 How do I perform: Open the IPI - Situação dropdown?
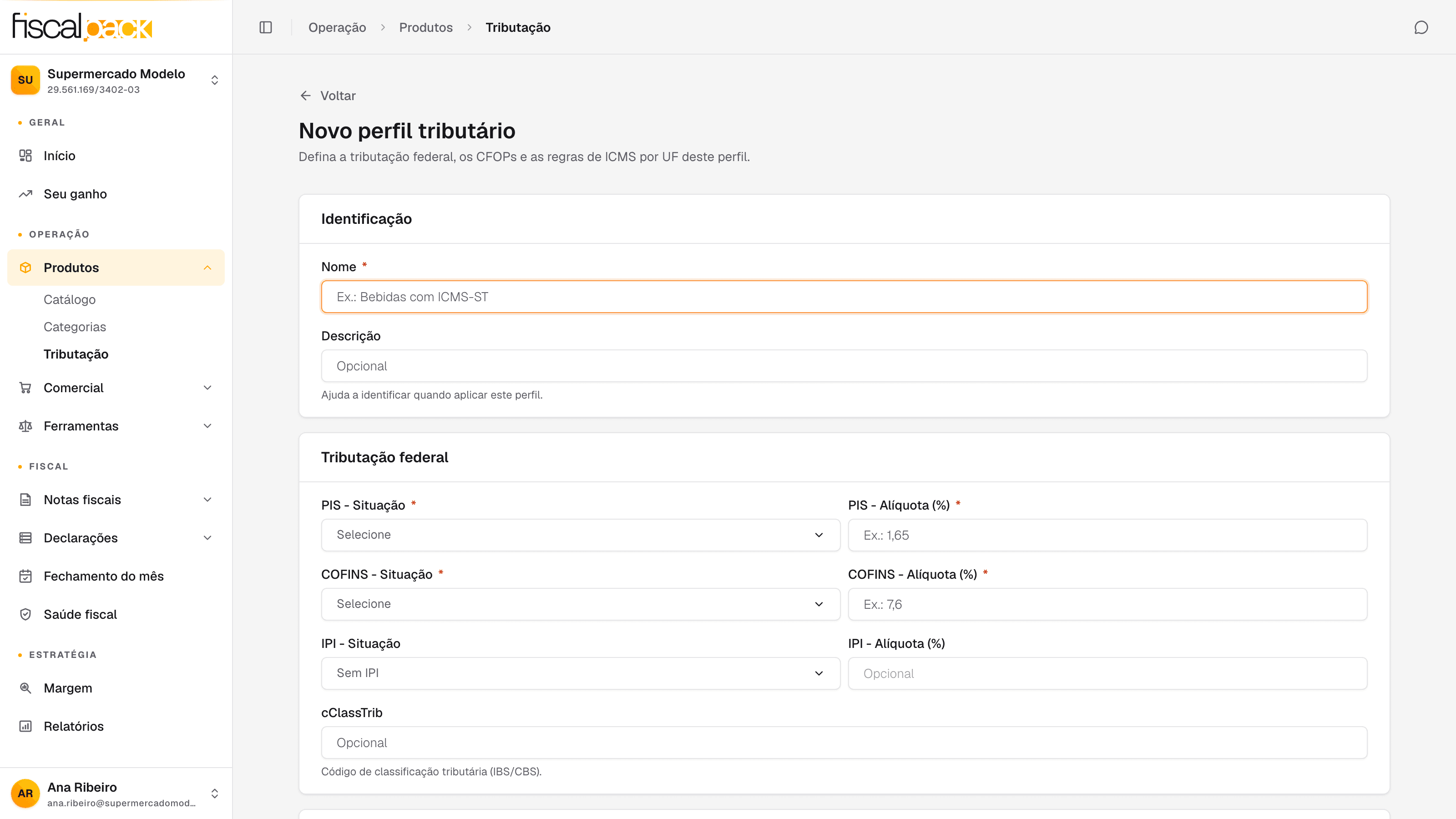click(581, 673)
